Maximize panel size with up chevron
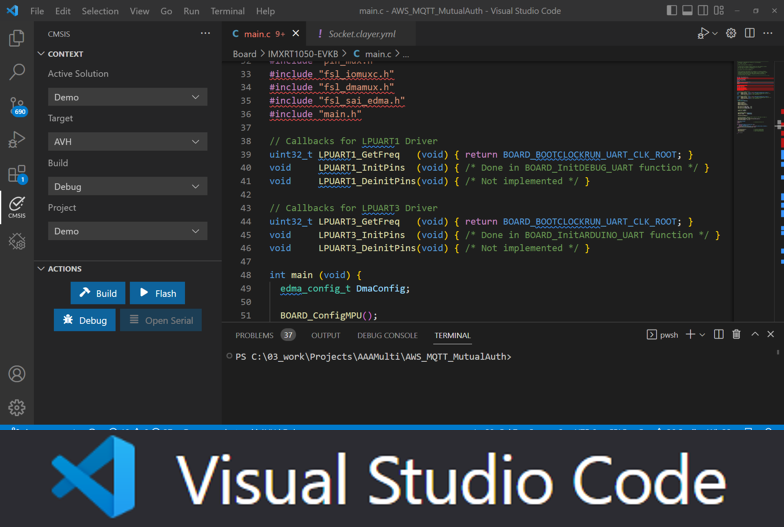This screenshot has height=527, width=784. tap(754, 334)
